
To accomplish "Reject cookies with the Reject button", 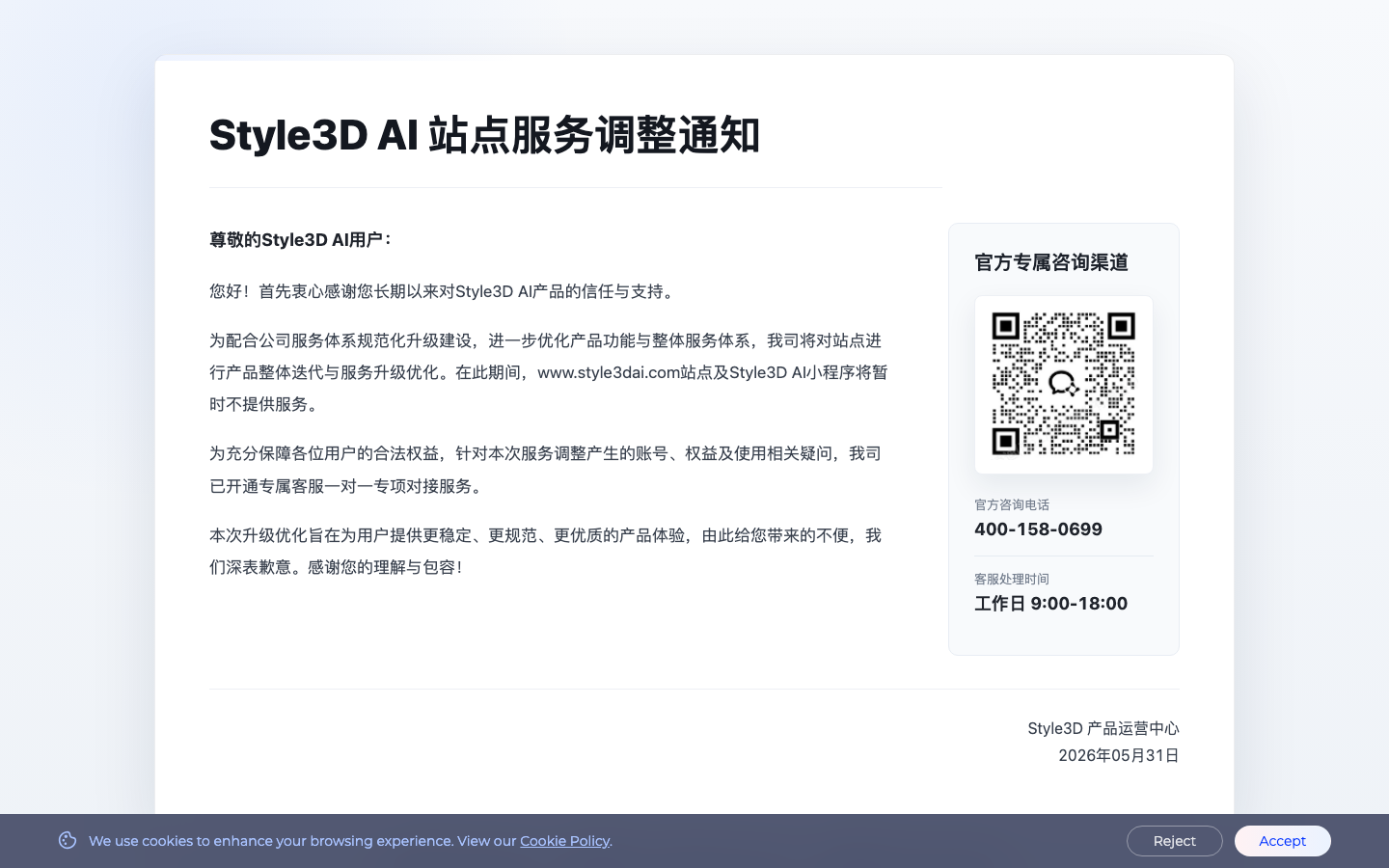I will pos(1174,841).
